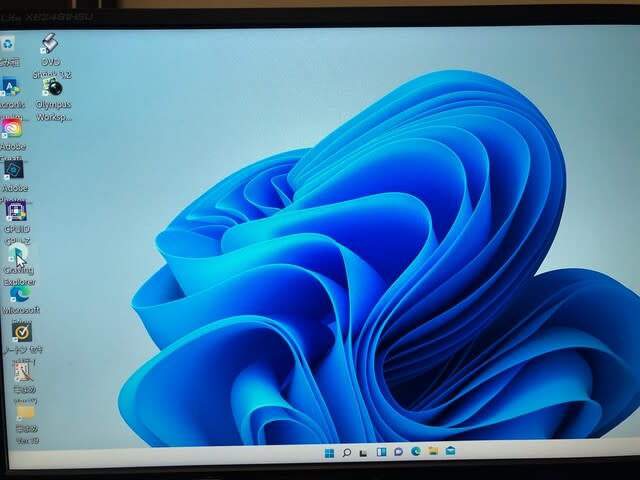Select the Microsoft Edge desktop shortcut
640x480 pixels.
click(20, 293)
